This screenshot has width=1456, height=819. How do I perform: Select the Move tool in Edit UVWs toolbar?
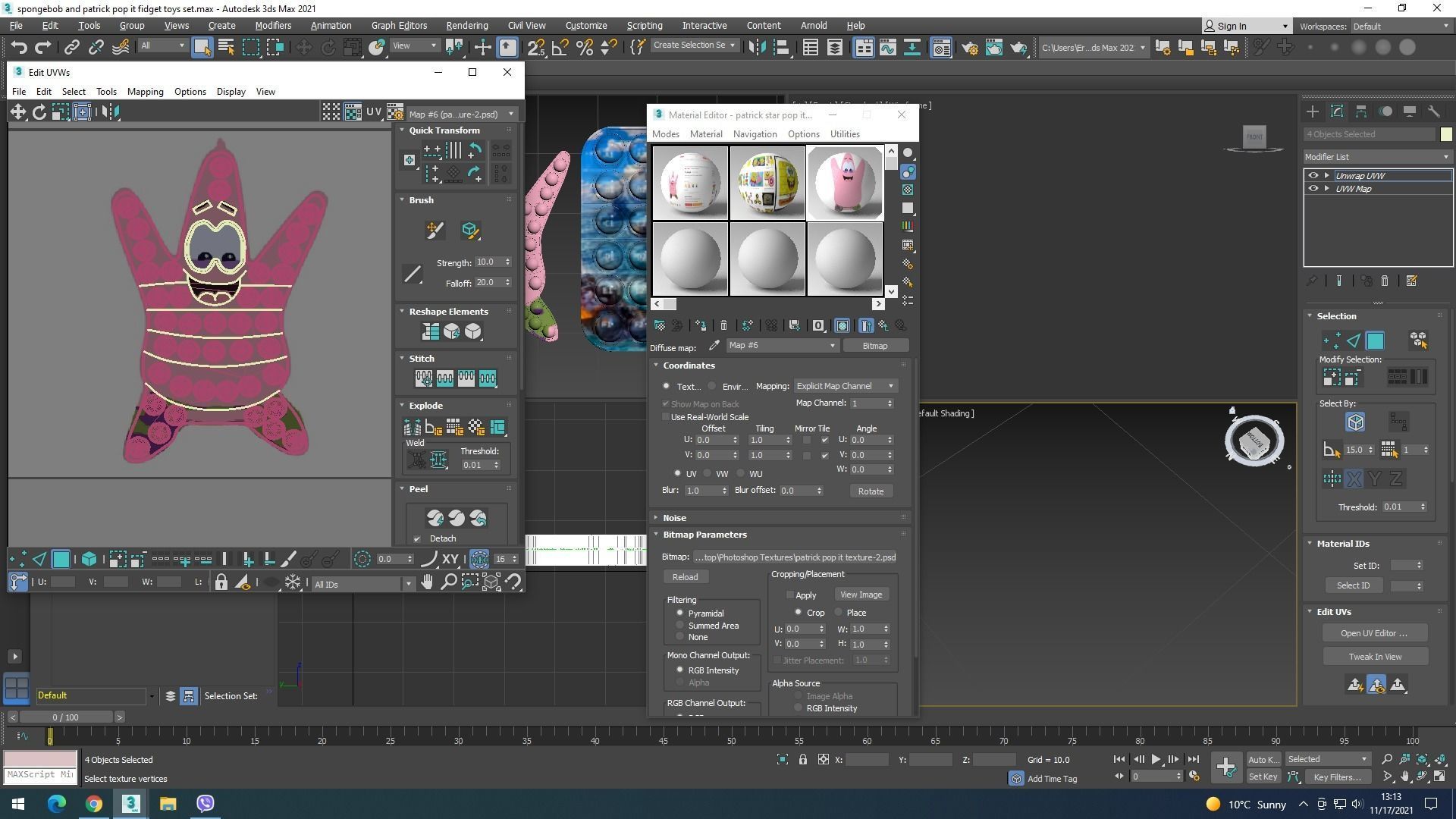pyautogui.click(x=17, y=112)
